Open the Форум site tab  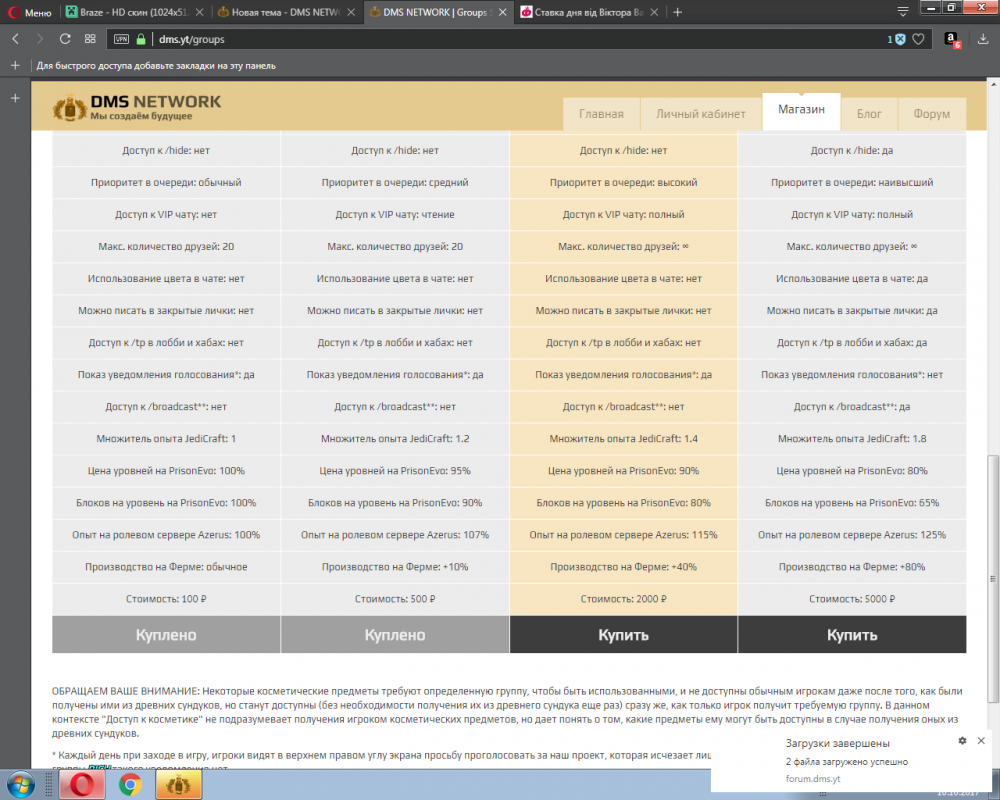(932, 114)
